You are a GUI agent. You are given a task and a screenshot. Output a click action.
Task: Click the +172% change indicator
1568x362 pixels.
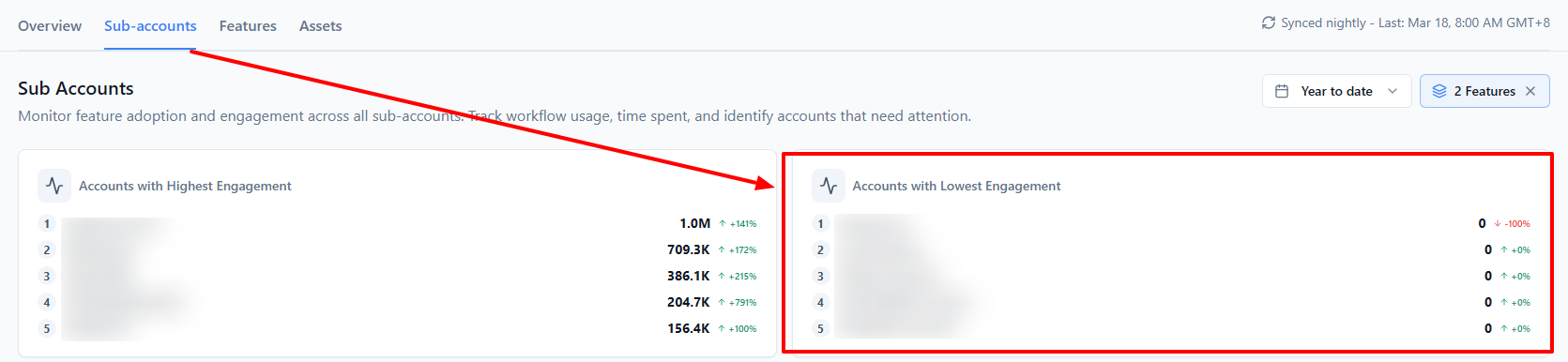point(738,250)
